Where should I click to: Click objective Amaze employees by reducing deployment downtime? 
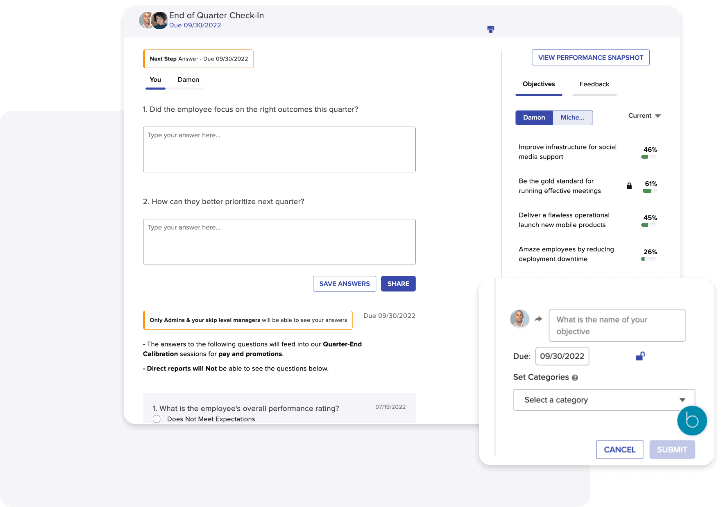pyautogui.click(x=566, y=254)
